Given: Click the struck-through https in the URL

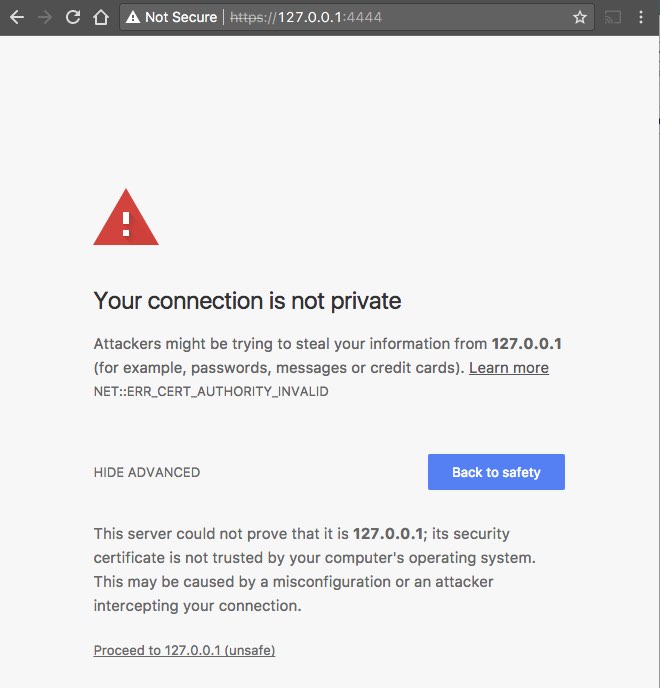Looking at the screenshot, I should pyautogui.click(x=252, y=17).
